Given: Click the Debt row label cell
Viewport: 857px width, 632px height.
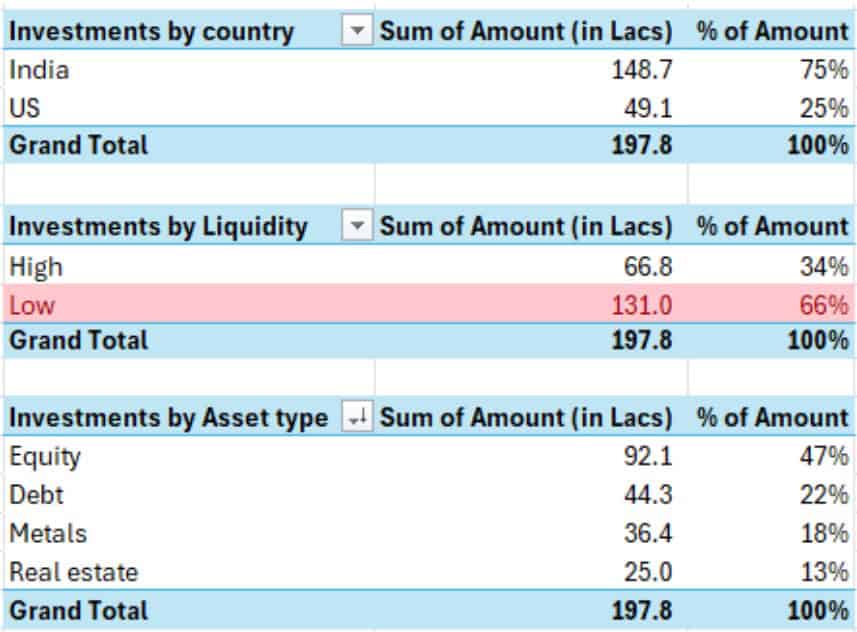Looking at the screenshot, I should (37, 495).
